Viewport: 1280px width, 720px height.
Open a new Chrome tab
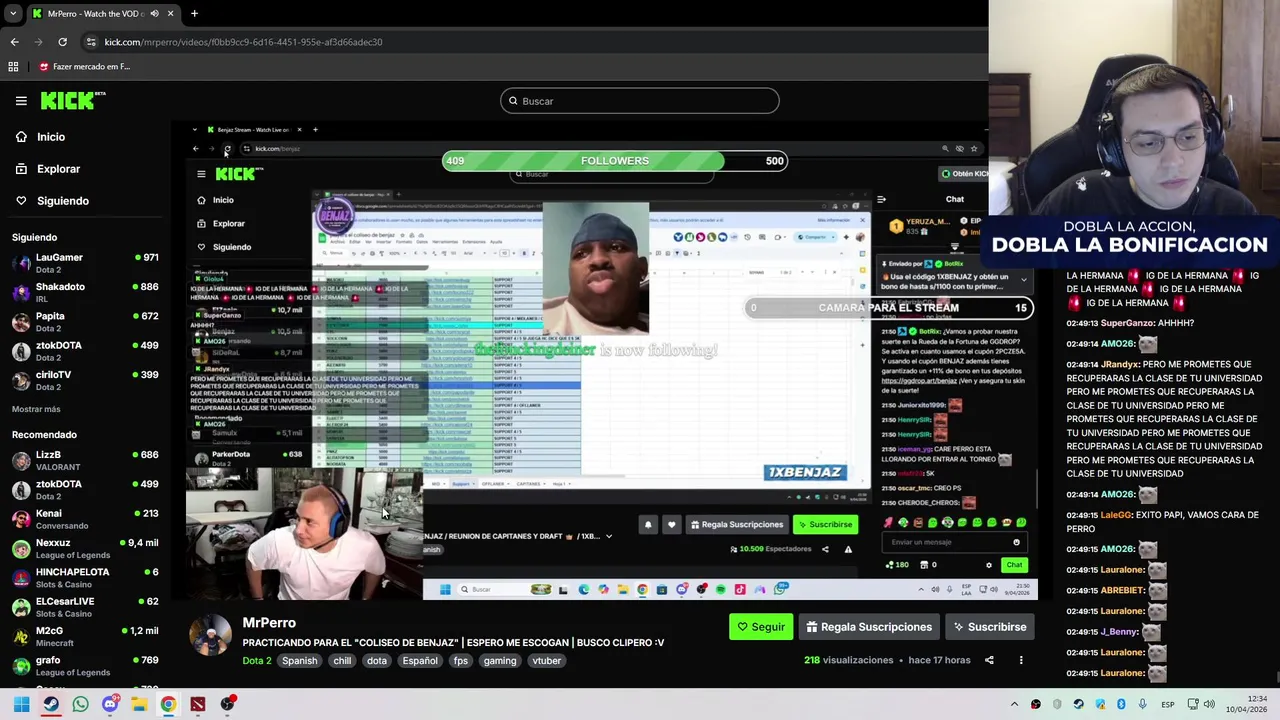194,14
